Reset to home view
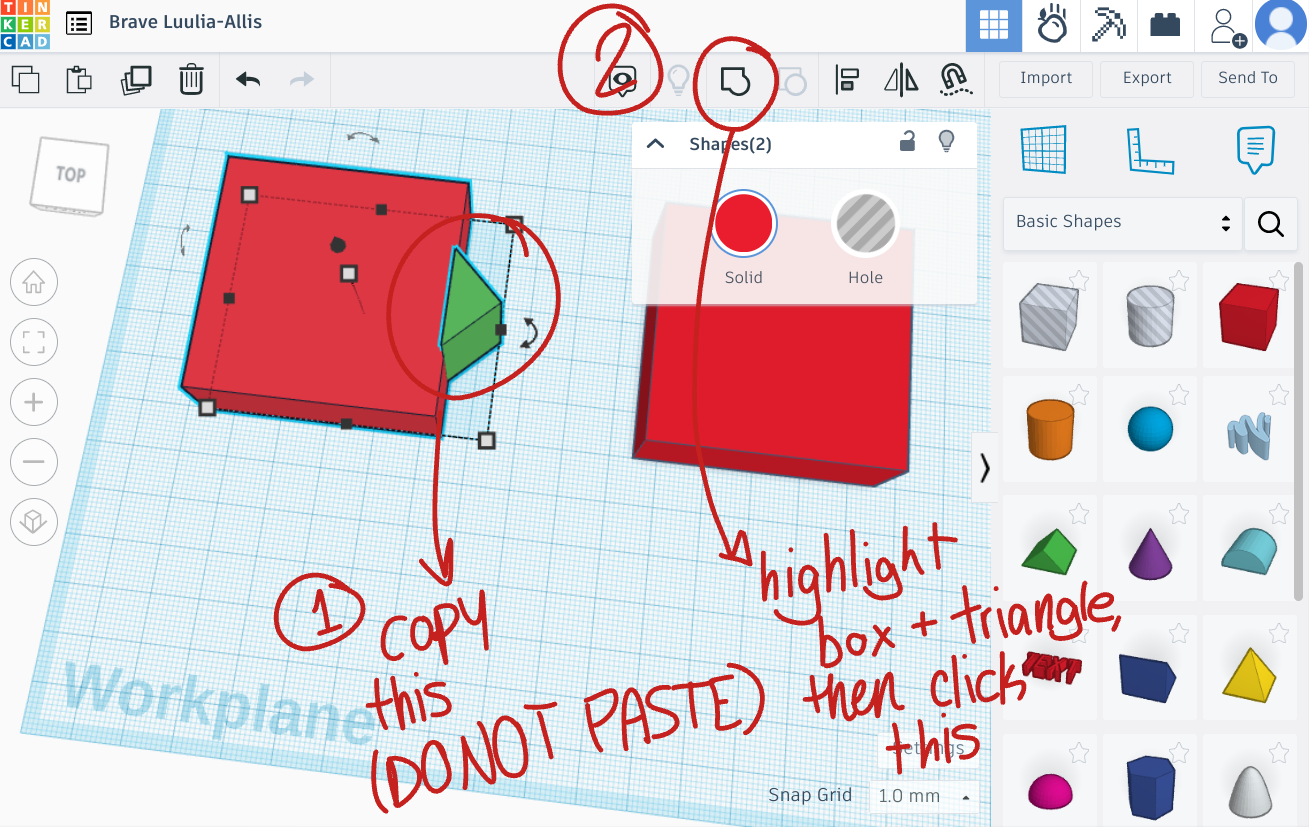1309x827 pixels. (33, 283)
